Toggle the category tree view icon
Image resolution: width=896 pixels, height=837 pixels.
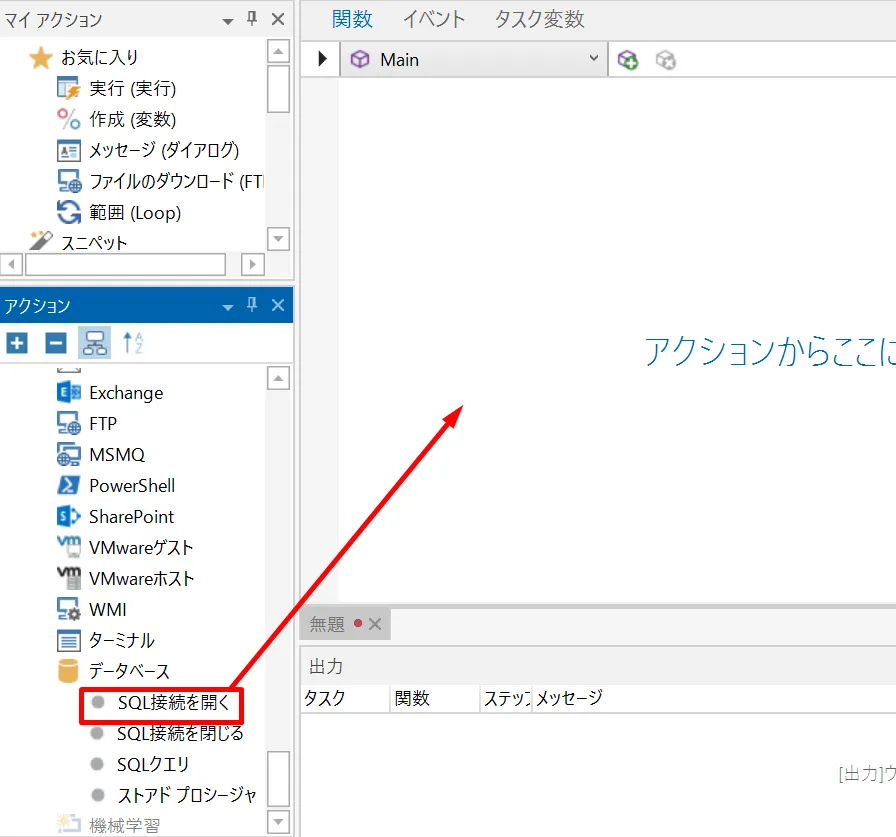click(x=95, y=343)
